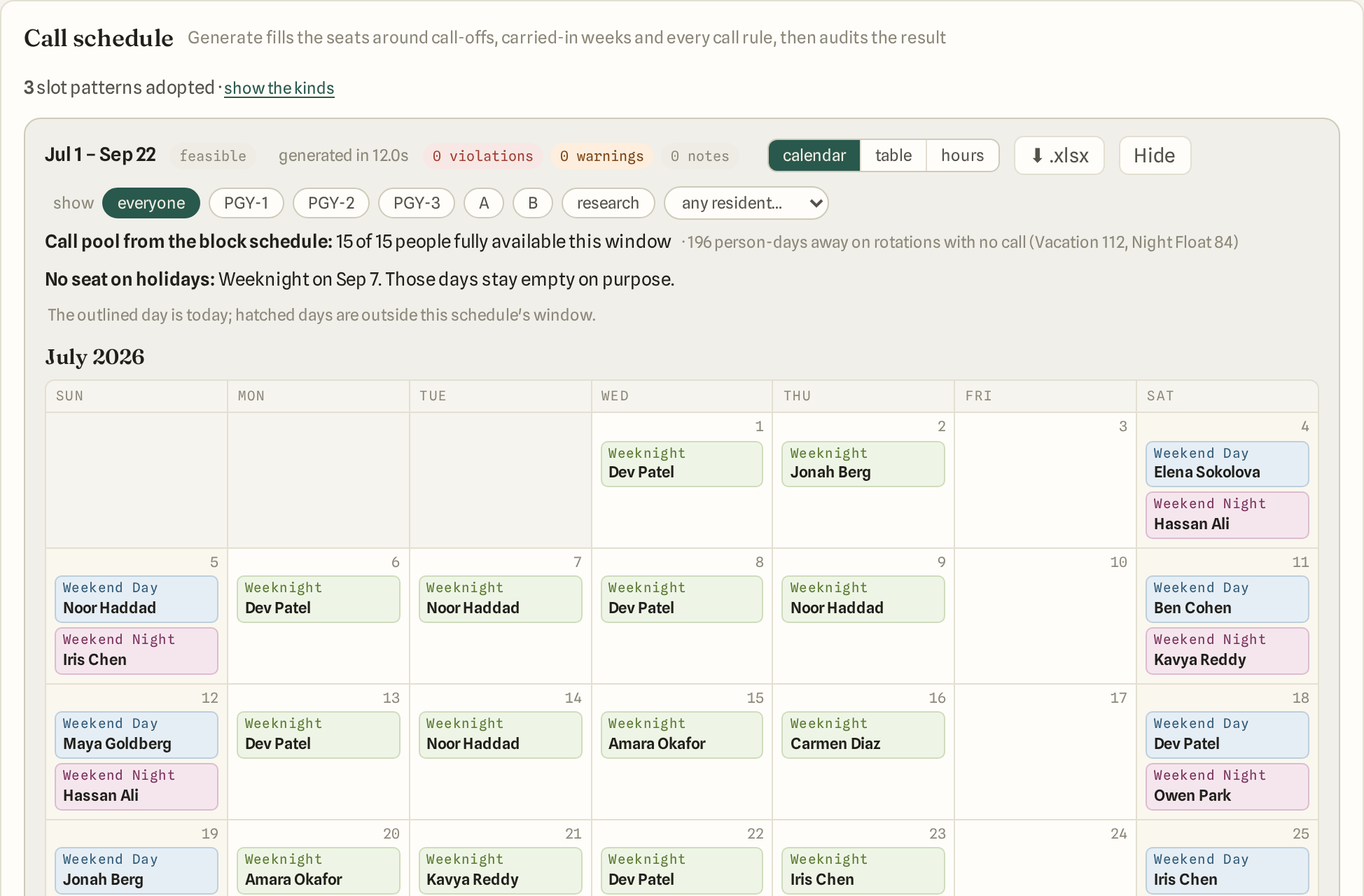Viewport: 1364px width, 896px height.
Task: Open Iris Chen's Weekend Night shift on July 5
Action: click(x=137, y=651)
